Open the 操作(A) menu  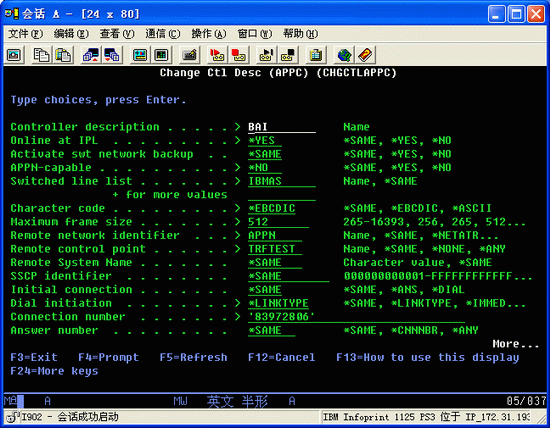click(209, 34)
